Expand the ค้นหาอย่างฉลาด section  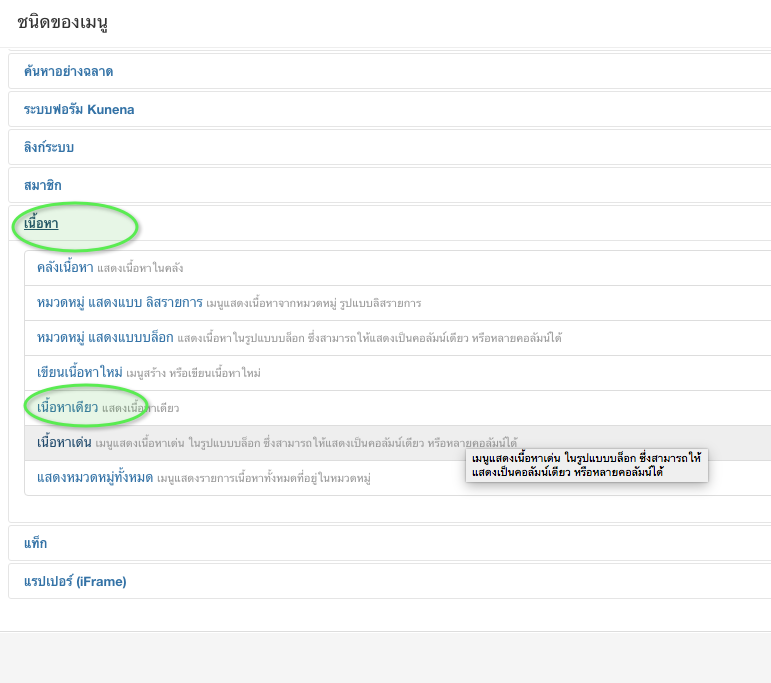click(x=68, y=72)
